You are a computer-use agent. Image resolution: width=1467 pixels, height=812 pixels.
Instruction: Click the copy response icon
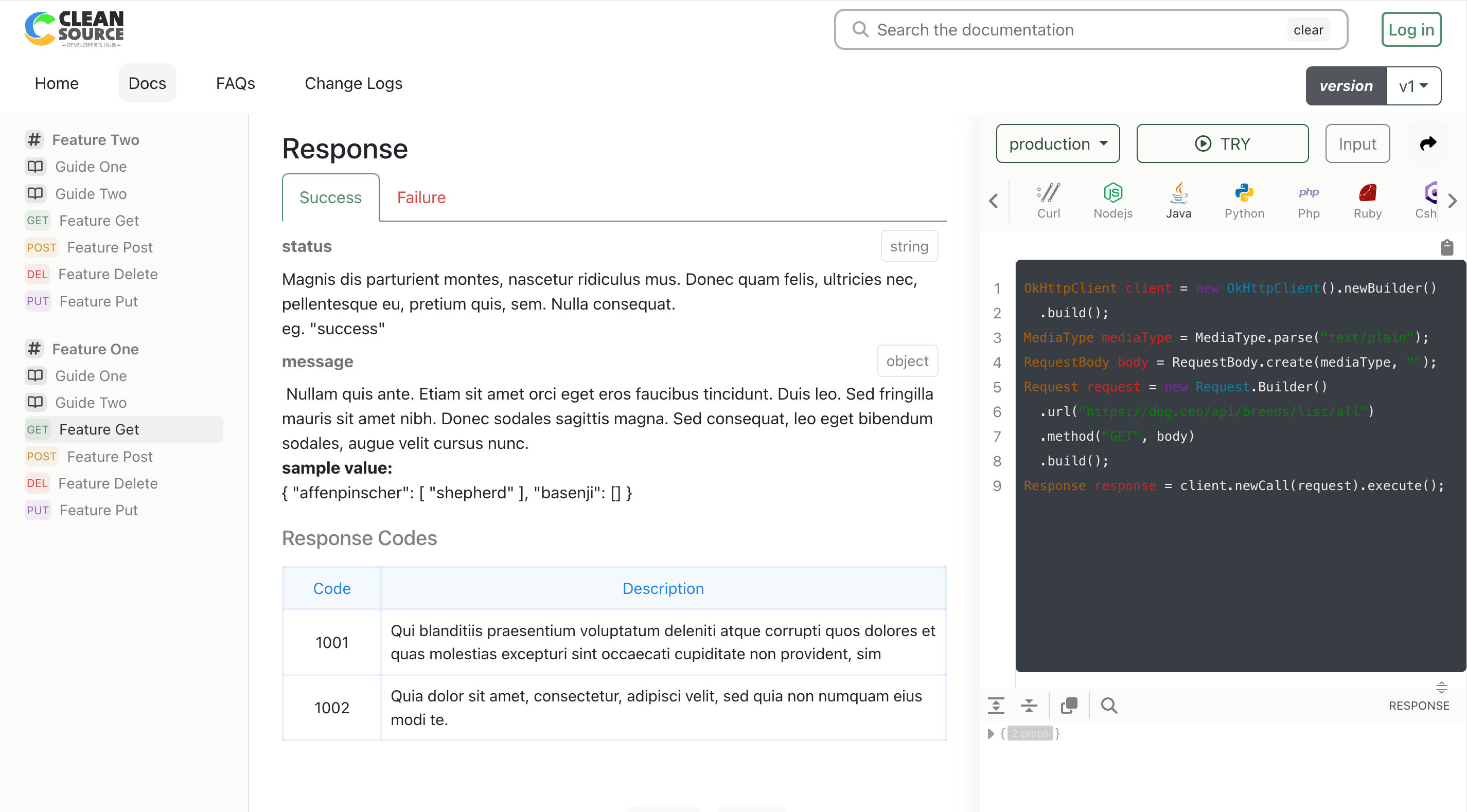point(1069,706)
